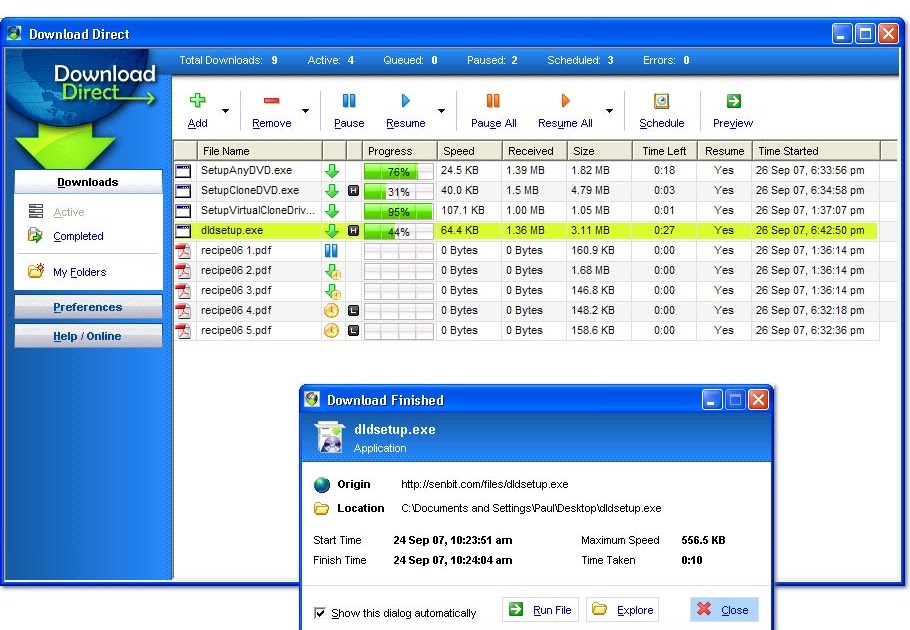Click the Active list icon in the sidebar
The height and width of the screenshot is (630, 910).
point(36,211)
